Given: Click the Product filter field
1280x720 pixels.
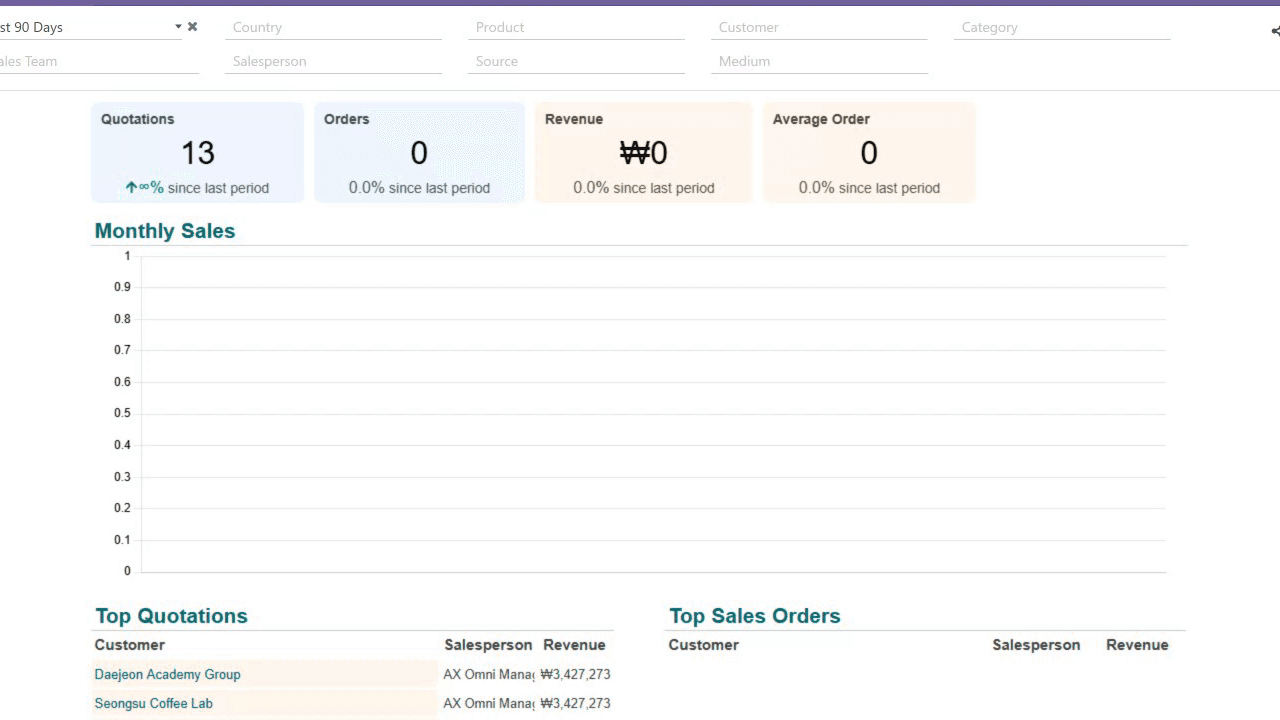Looking at the screenshot, I should click(576, 28).
